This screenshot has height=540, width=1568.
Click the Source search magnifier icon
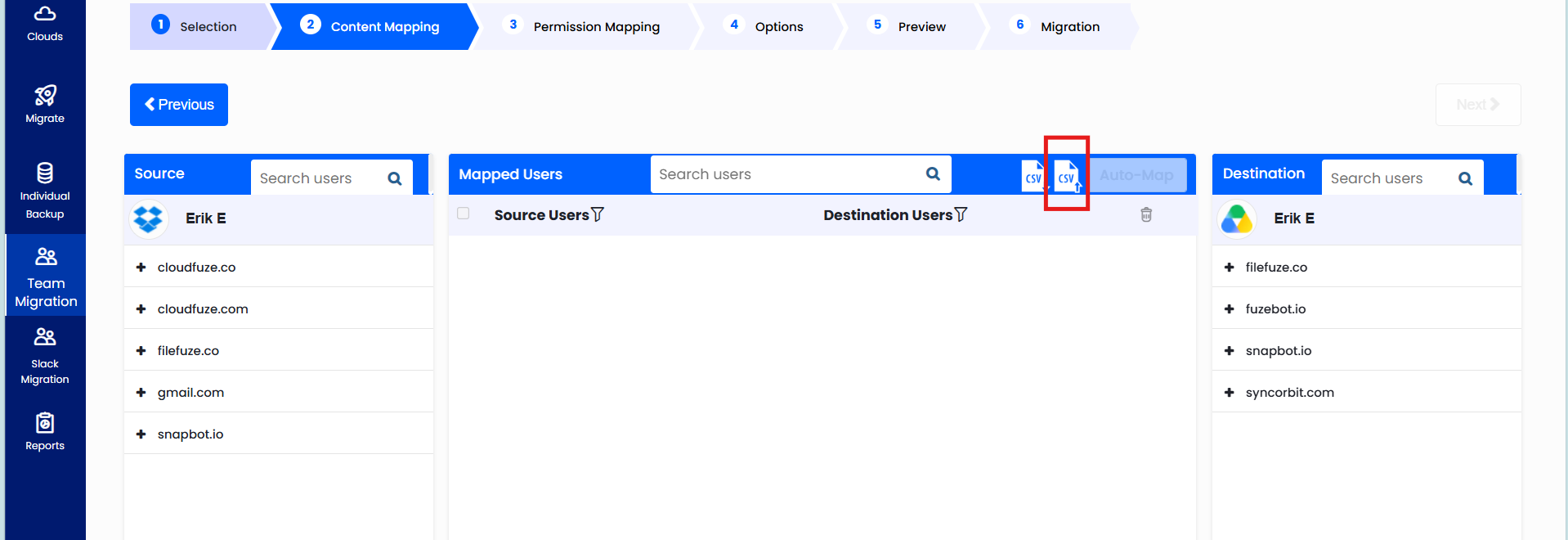(395, 178)
